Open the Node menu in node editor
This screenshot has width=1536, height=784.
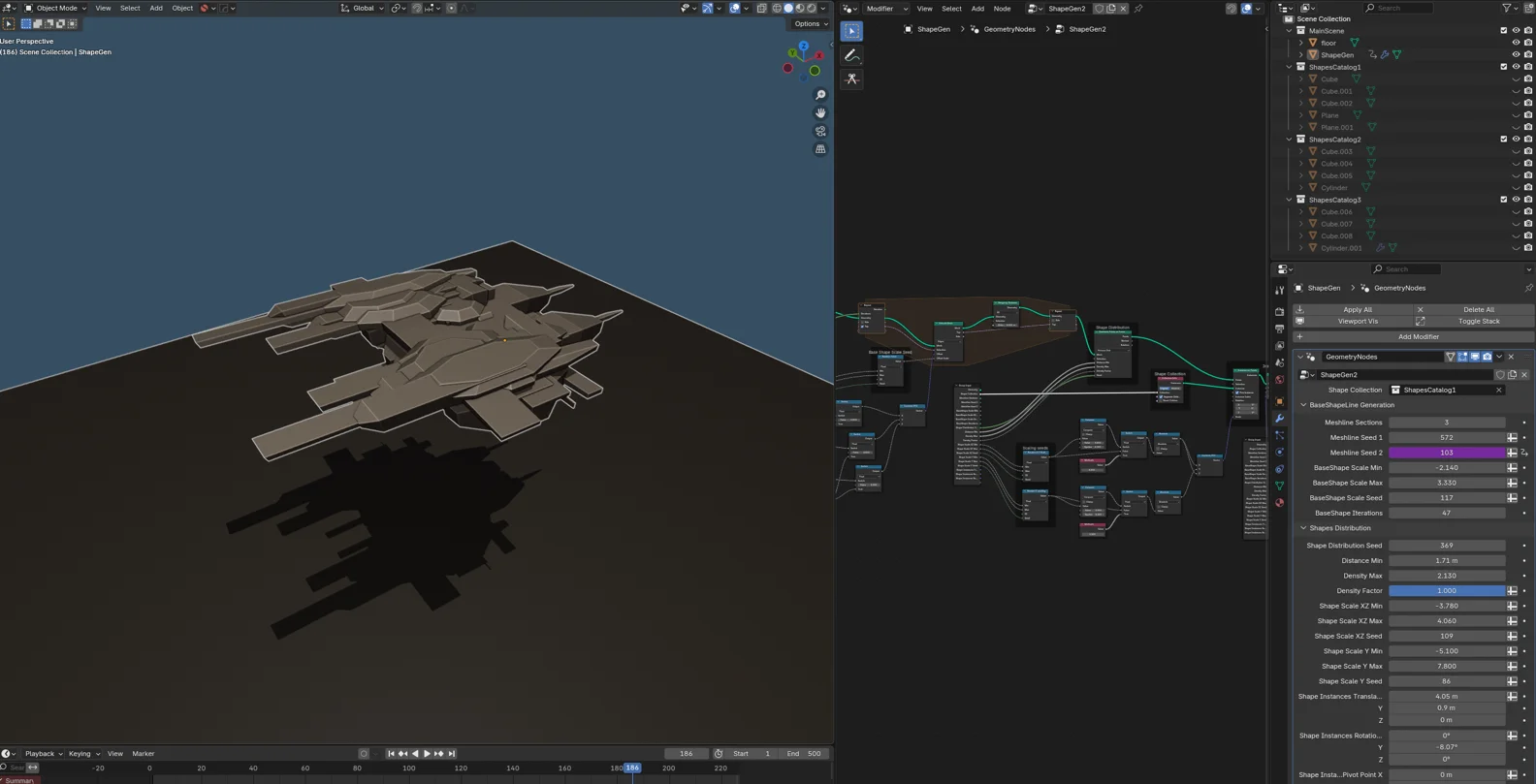tap(1002, 9)
